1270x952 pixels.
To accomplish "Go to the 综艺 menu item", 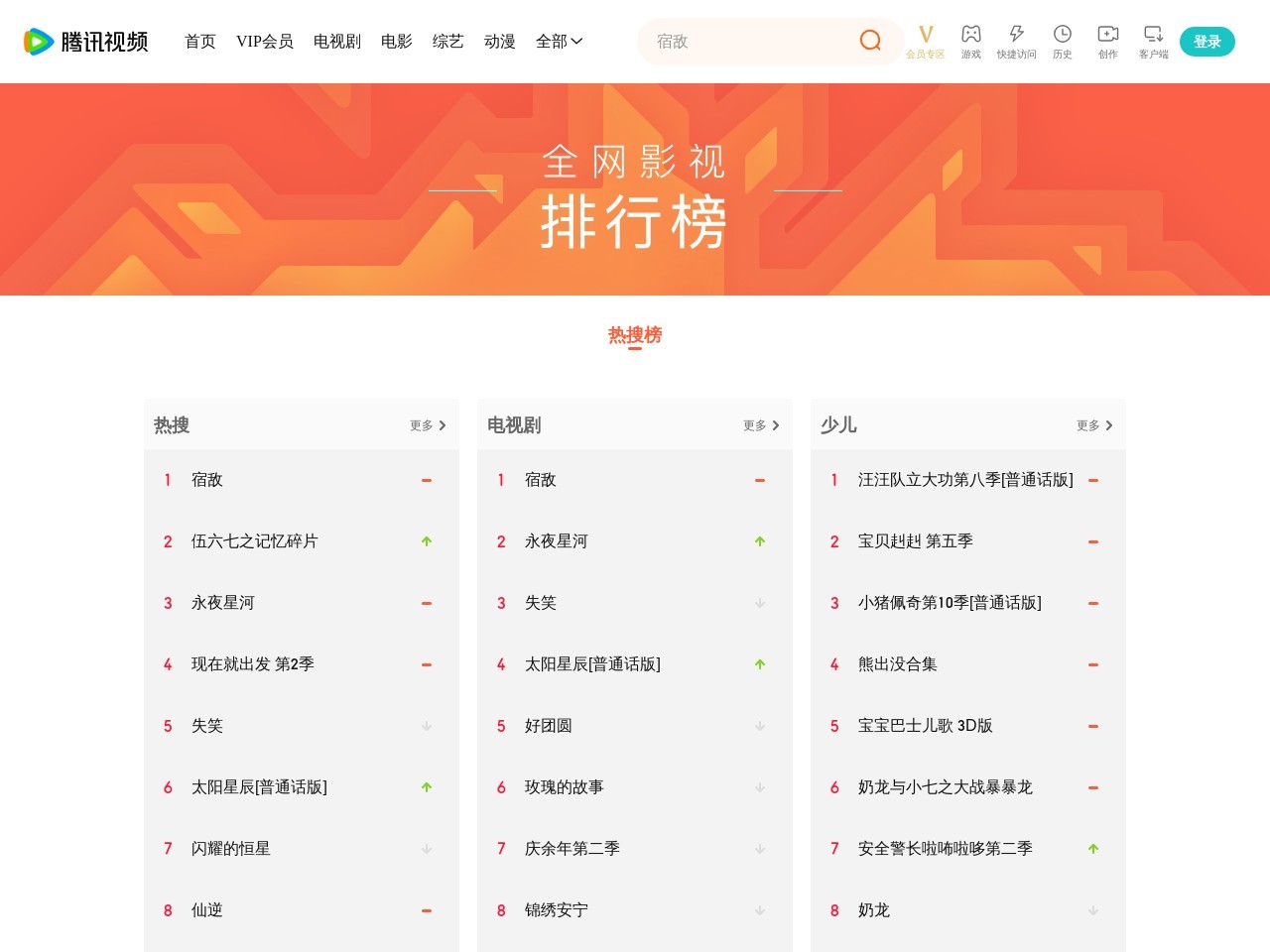I will click(447, 42).
